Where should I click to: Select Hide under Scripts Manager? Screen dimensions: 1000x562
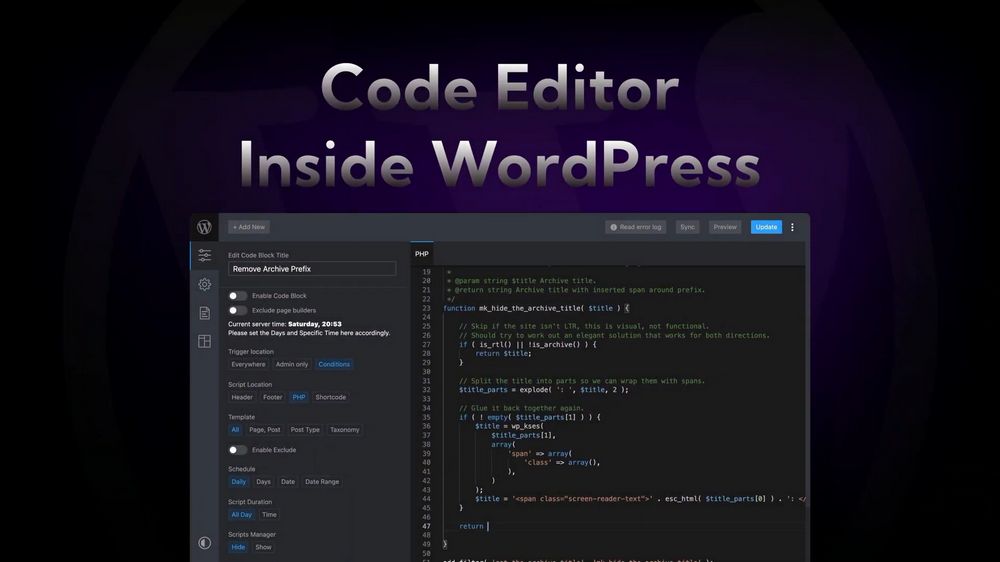(238, 547)
